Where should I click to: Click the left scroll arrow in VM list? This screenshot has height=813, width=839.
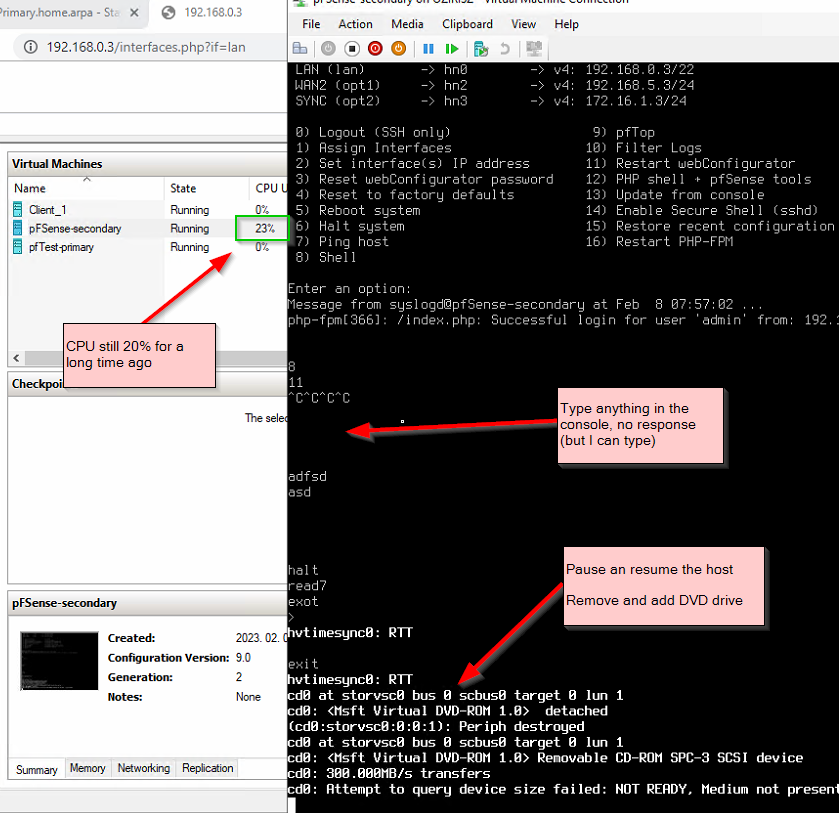(16, 358)
